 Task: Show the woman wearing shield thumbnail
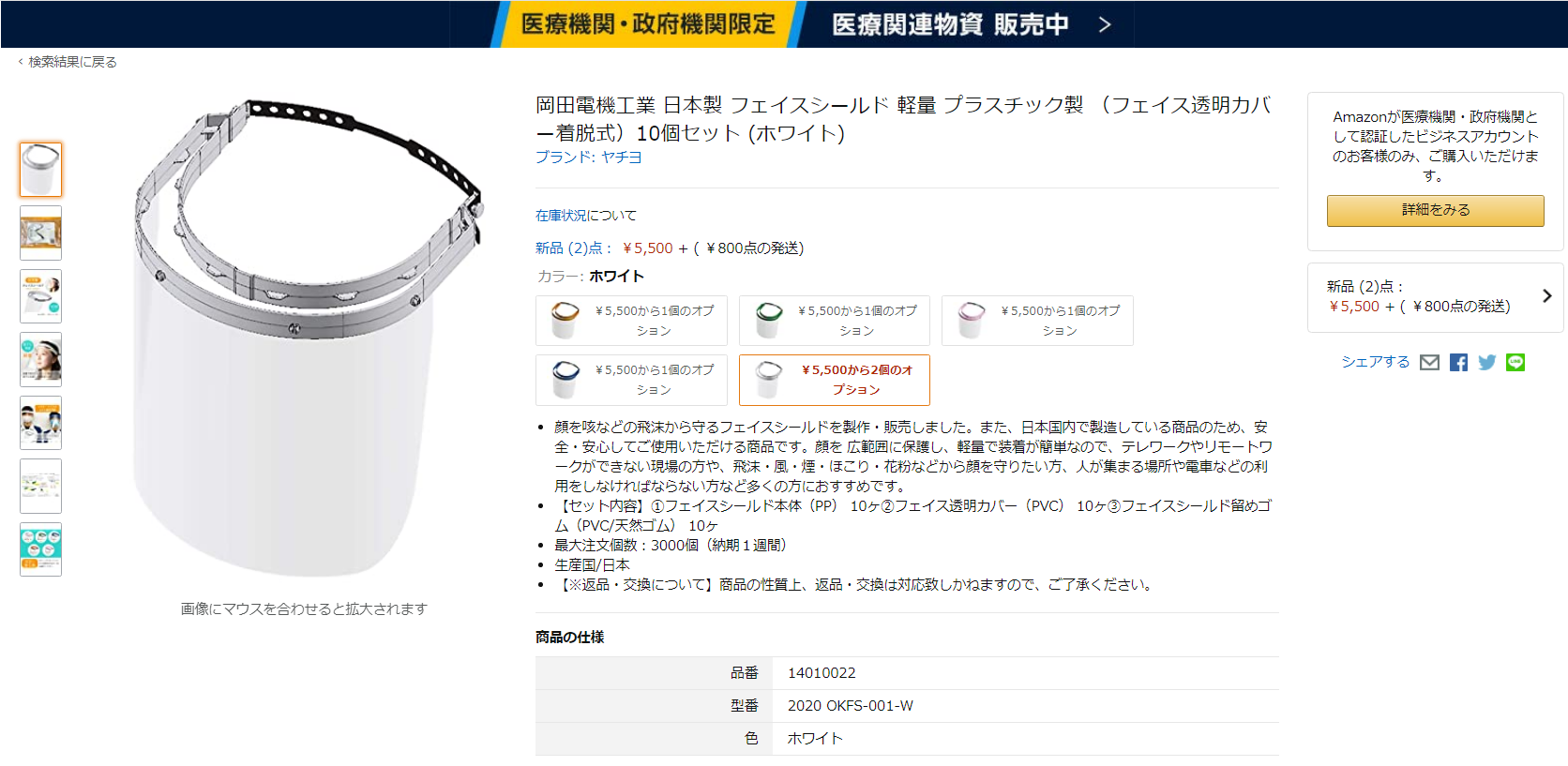pyautogui.click(x=41, y=359)
